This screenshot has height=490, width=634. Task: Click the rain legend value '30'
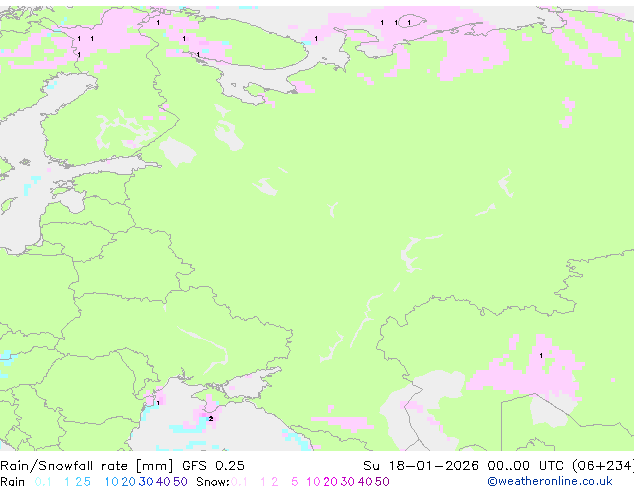click(x=146, y=482)
